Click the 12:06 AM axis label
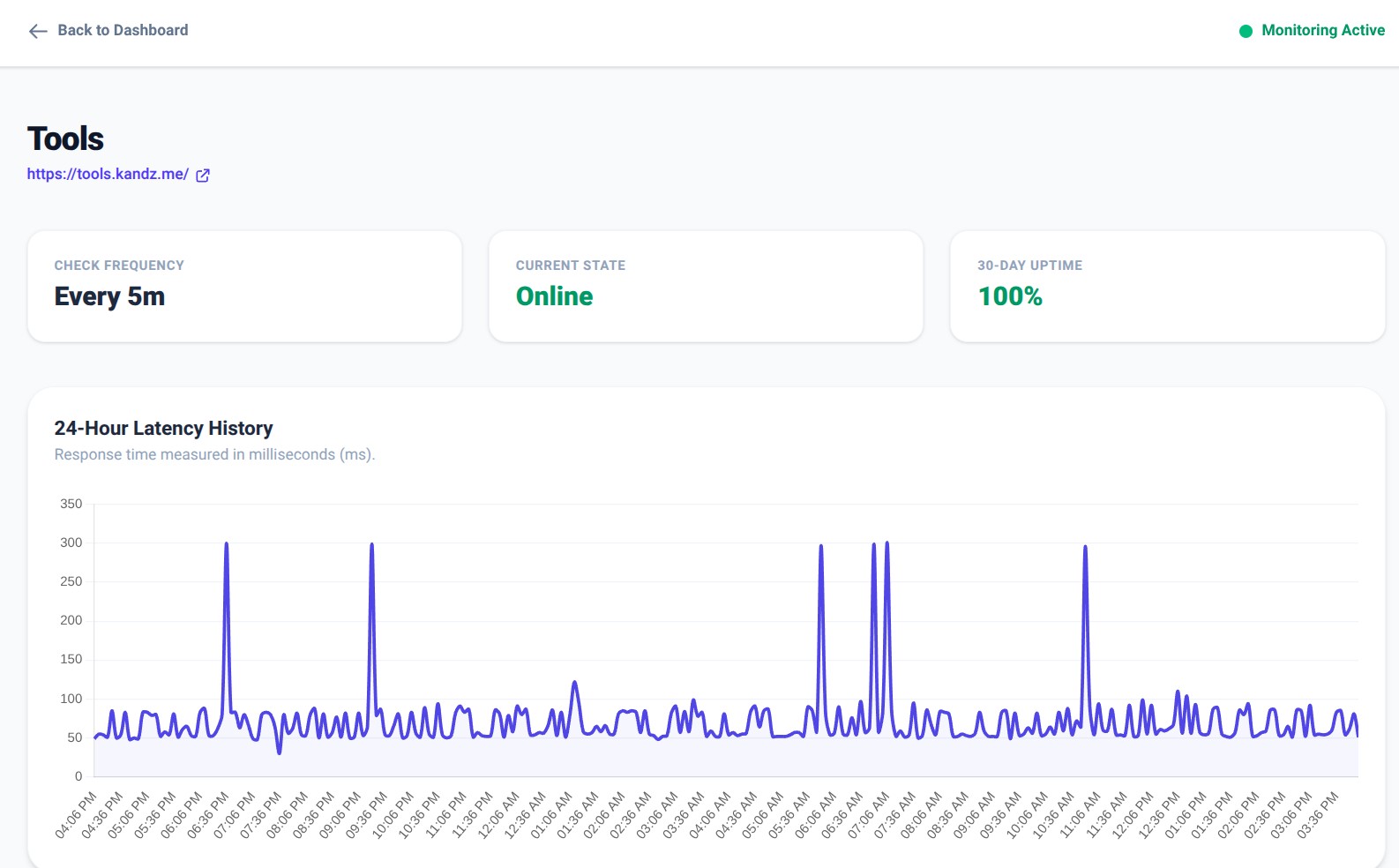Screen dimensions: 1399x868 [x=499, y=814]
